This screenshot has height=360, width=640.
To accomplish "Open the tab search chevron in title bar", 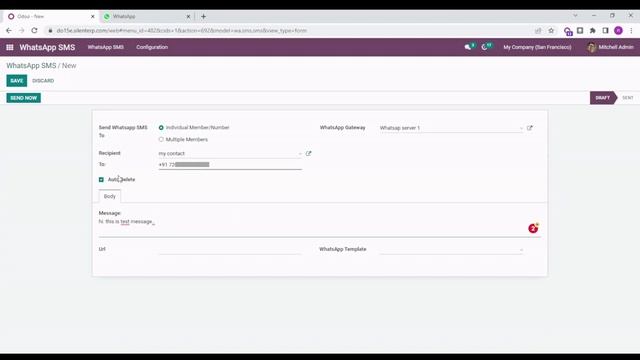I will pos(575,16).
